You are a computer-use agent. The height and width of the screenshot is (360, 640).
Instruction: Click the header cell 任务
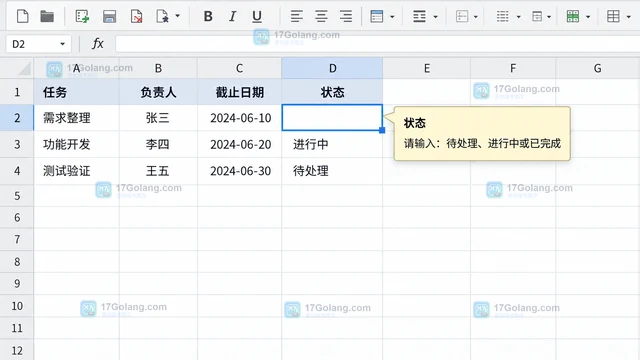tap(76, 92)
